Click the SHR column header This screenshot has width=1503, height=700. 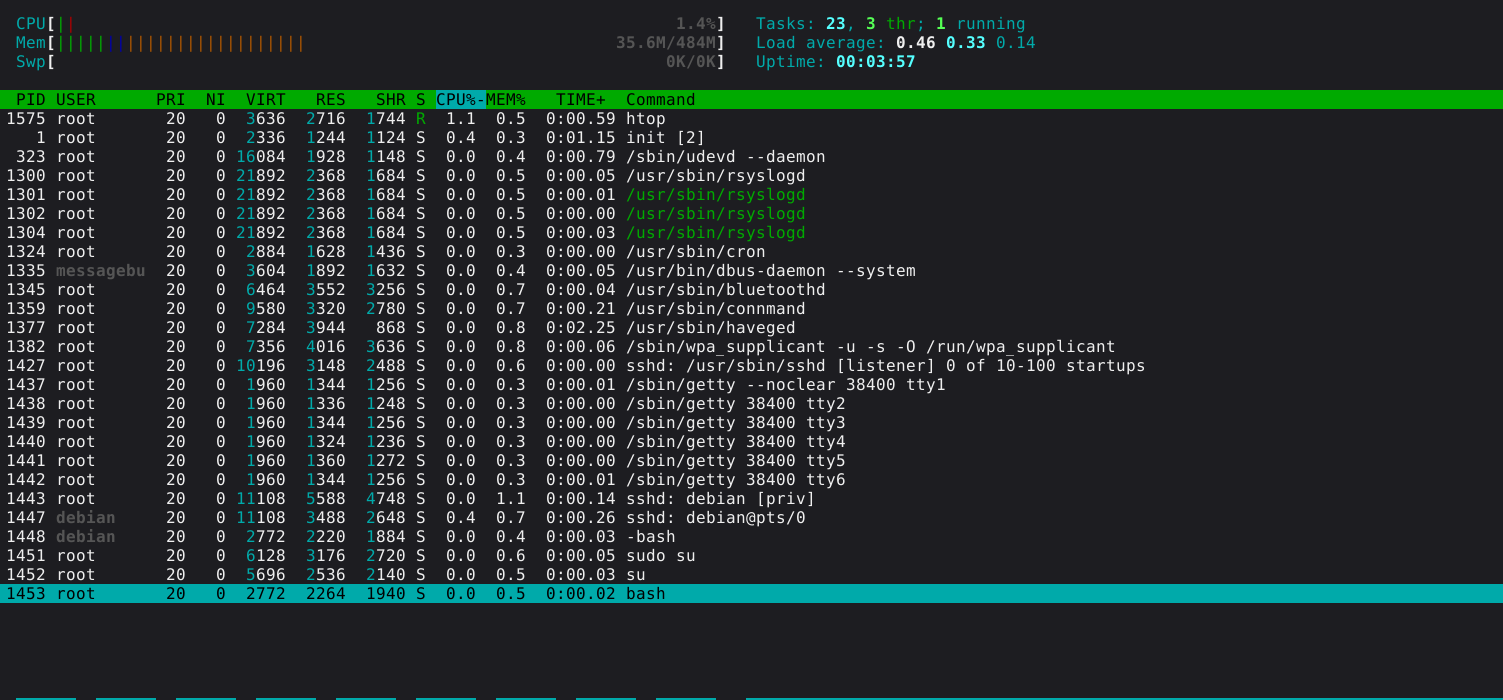[x=390, y=100]
